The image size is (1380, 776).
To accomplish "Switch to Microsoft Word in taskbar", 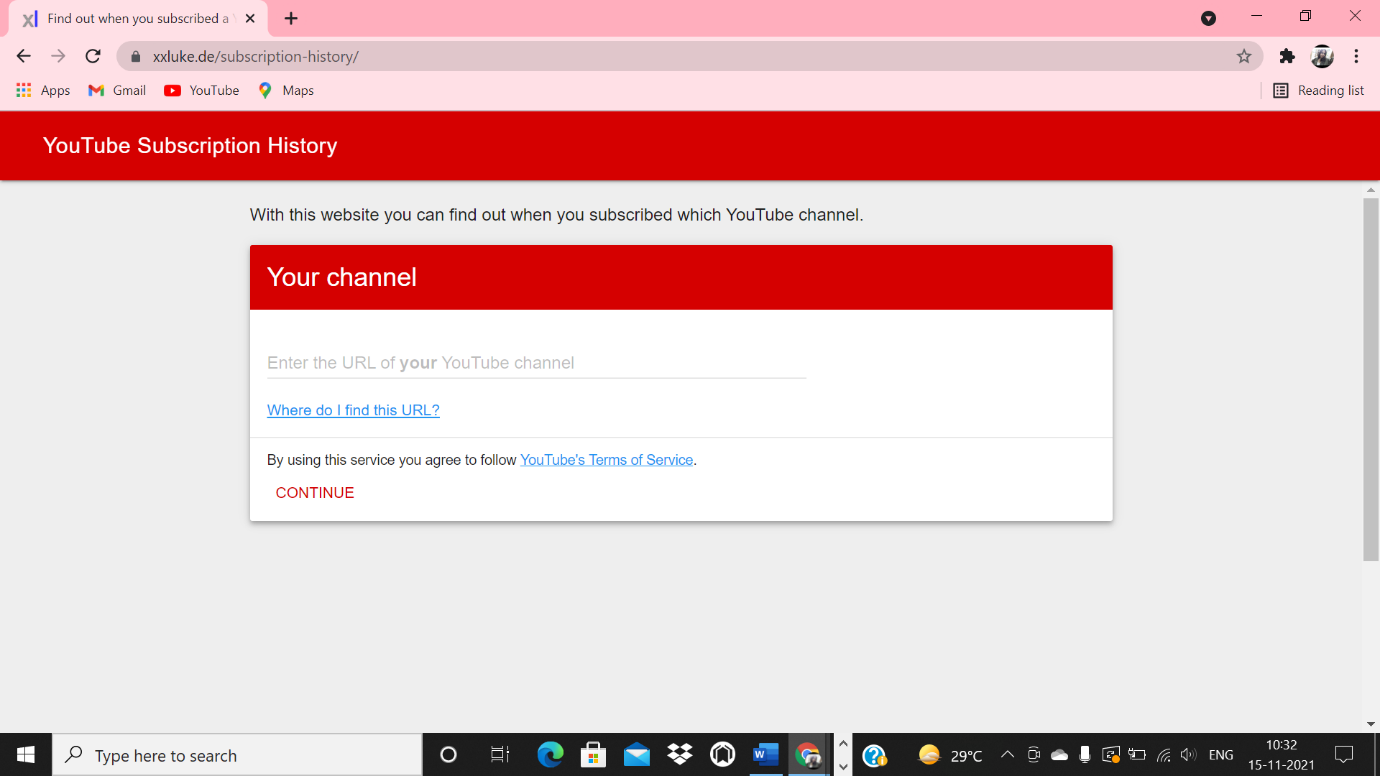I will click(766, 755).
